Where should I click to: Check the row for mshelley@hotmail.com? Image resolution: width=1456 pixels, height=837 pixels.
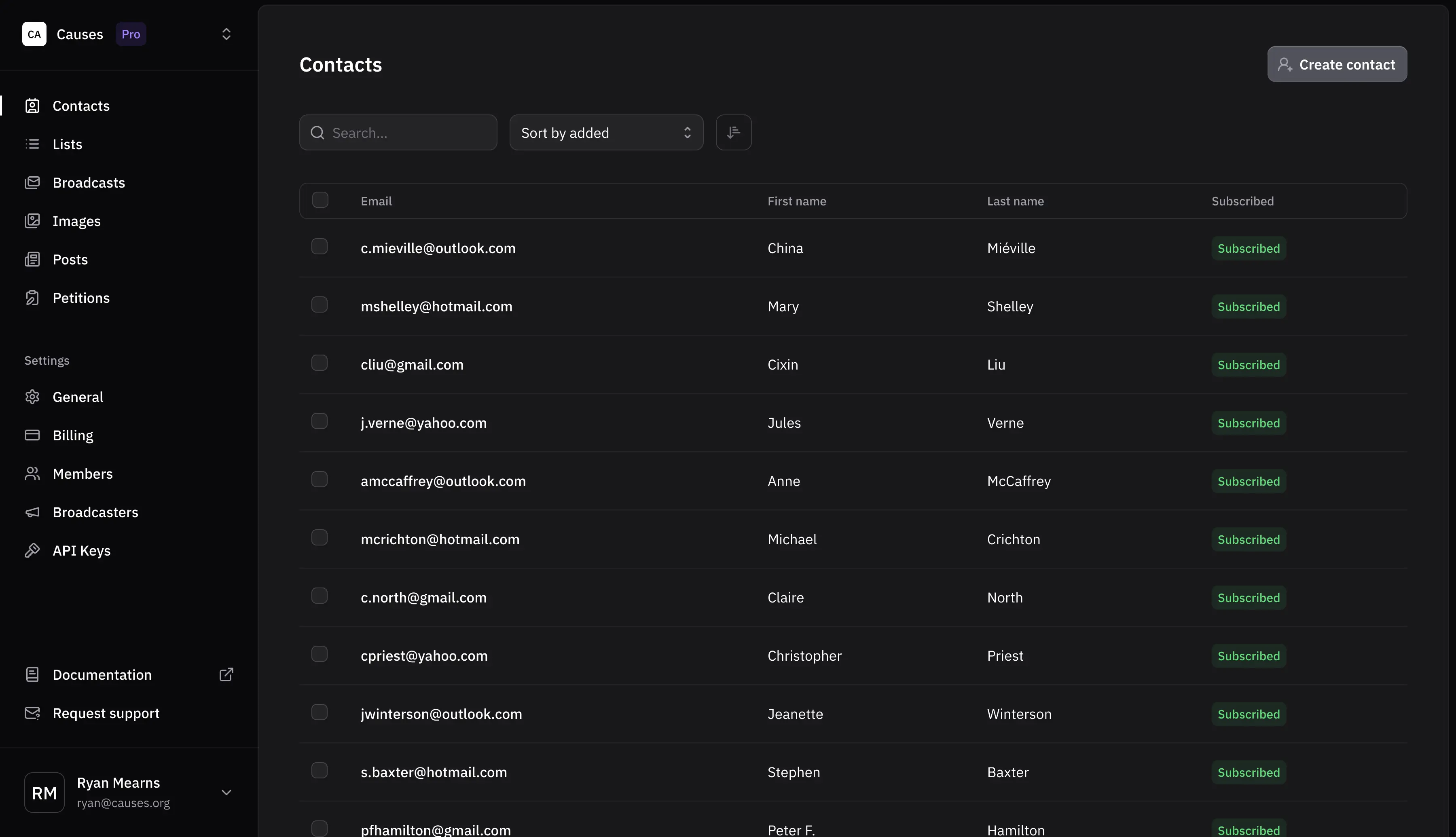click(x=320, y=304)
